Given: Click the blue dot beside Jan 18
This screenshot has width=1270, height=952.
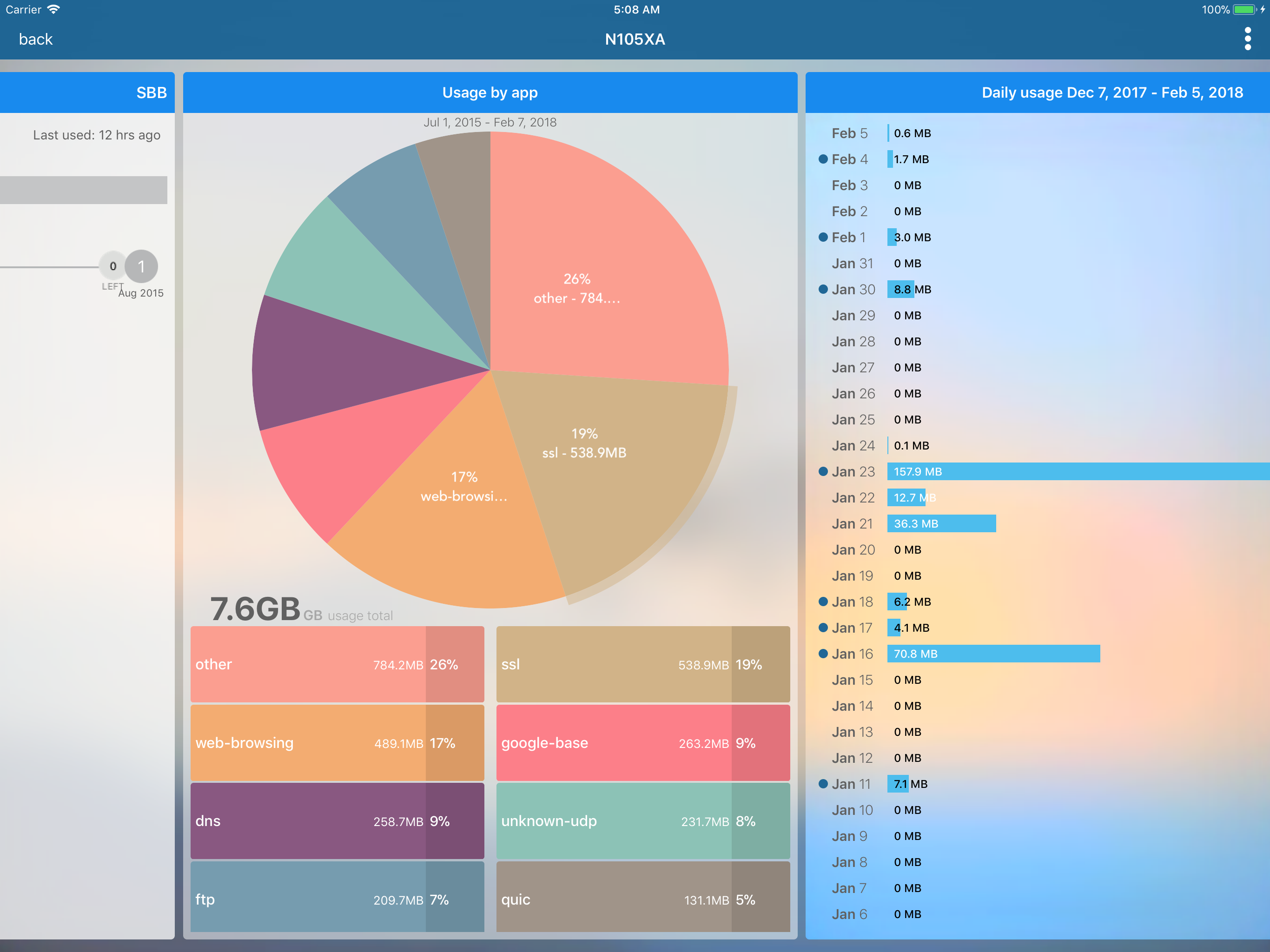Looking at the screenshot, I should point(823,602).
